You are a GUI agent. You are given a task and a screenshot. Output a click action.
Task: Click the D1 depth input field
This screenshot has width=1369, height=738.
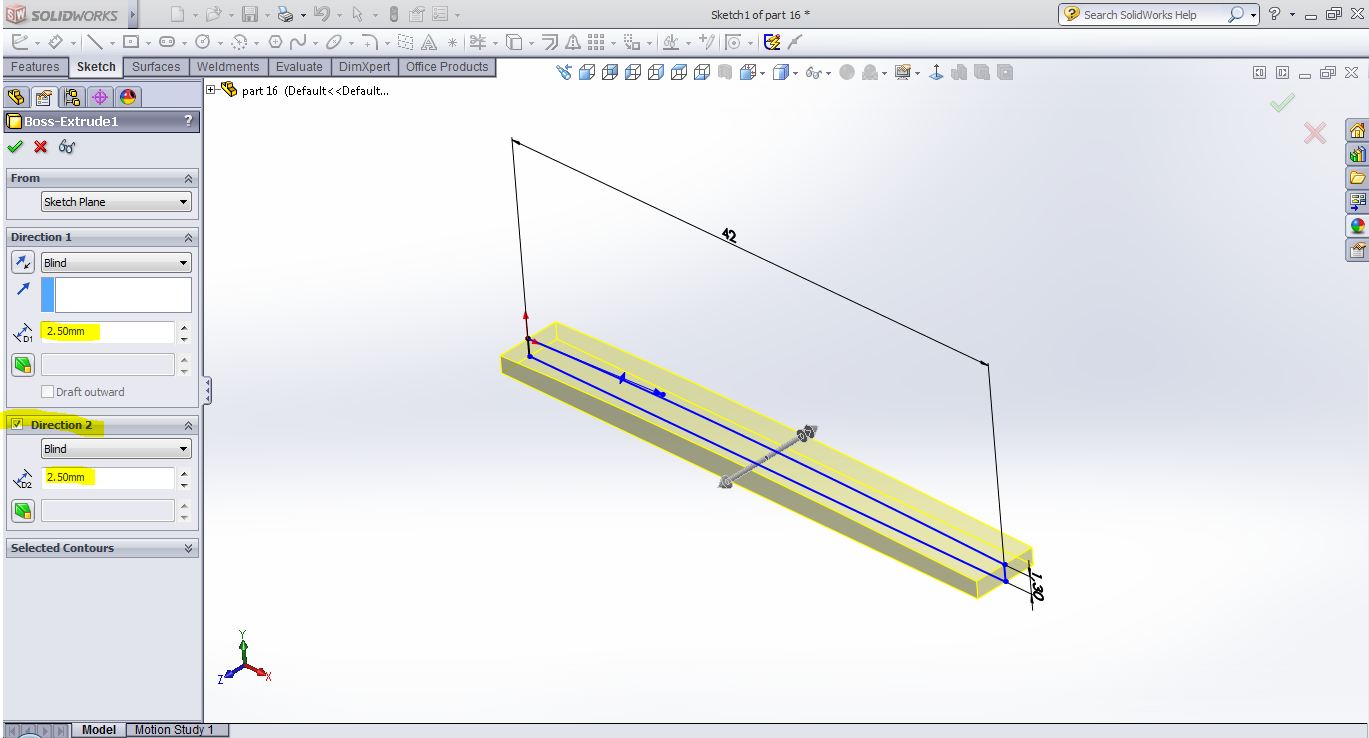(108, 331)
